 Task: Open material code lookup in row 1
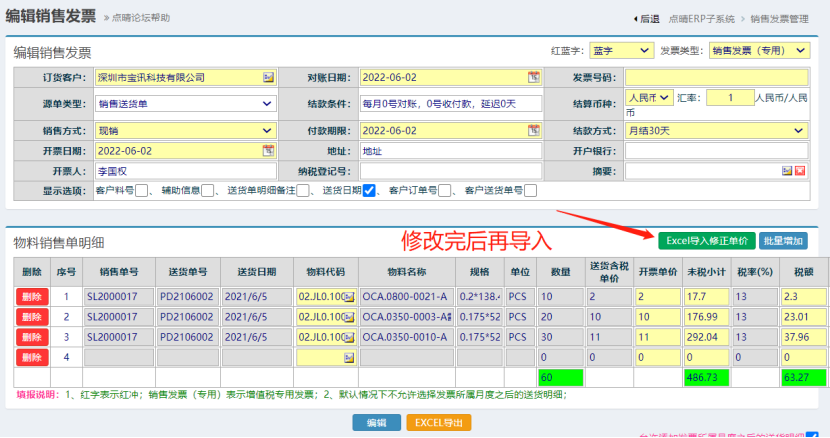click(x=349, y=297)
